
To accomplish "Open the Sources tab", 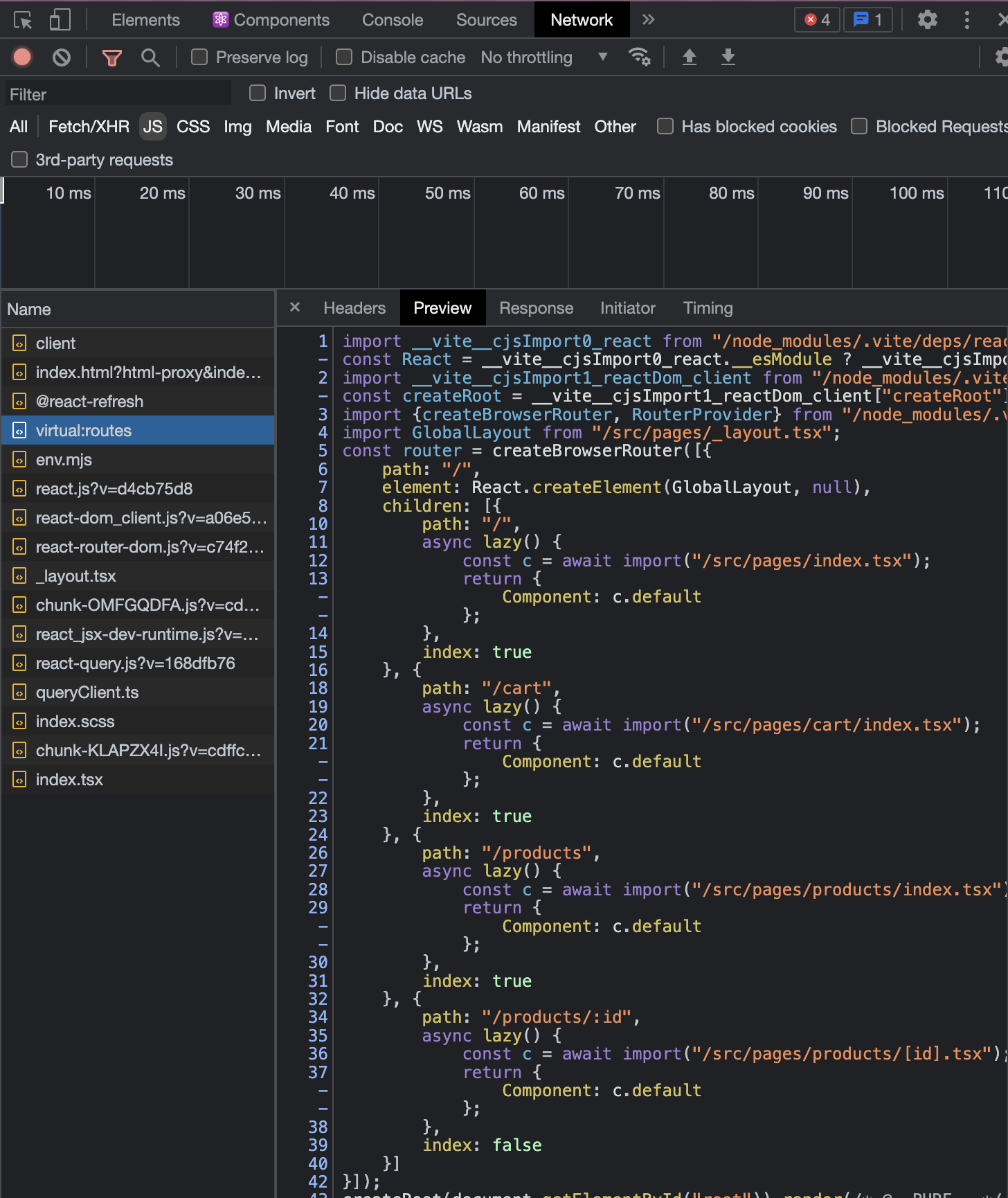I will [x=486, y=20].
